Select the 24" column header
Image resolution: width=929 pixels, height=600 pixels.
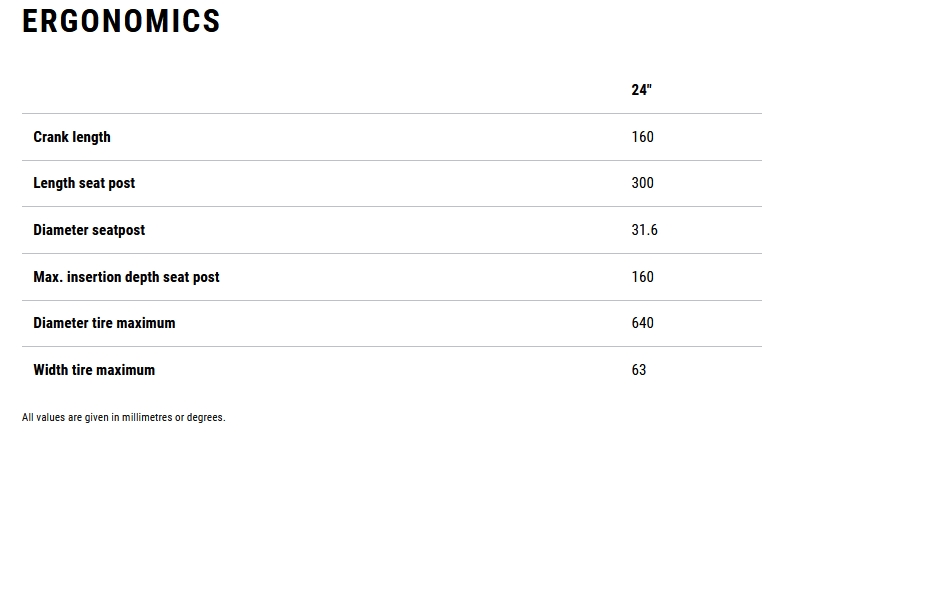click(x=641, y=90)
